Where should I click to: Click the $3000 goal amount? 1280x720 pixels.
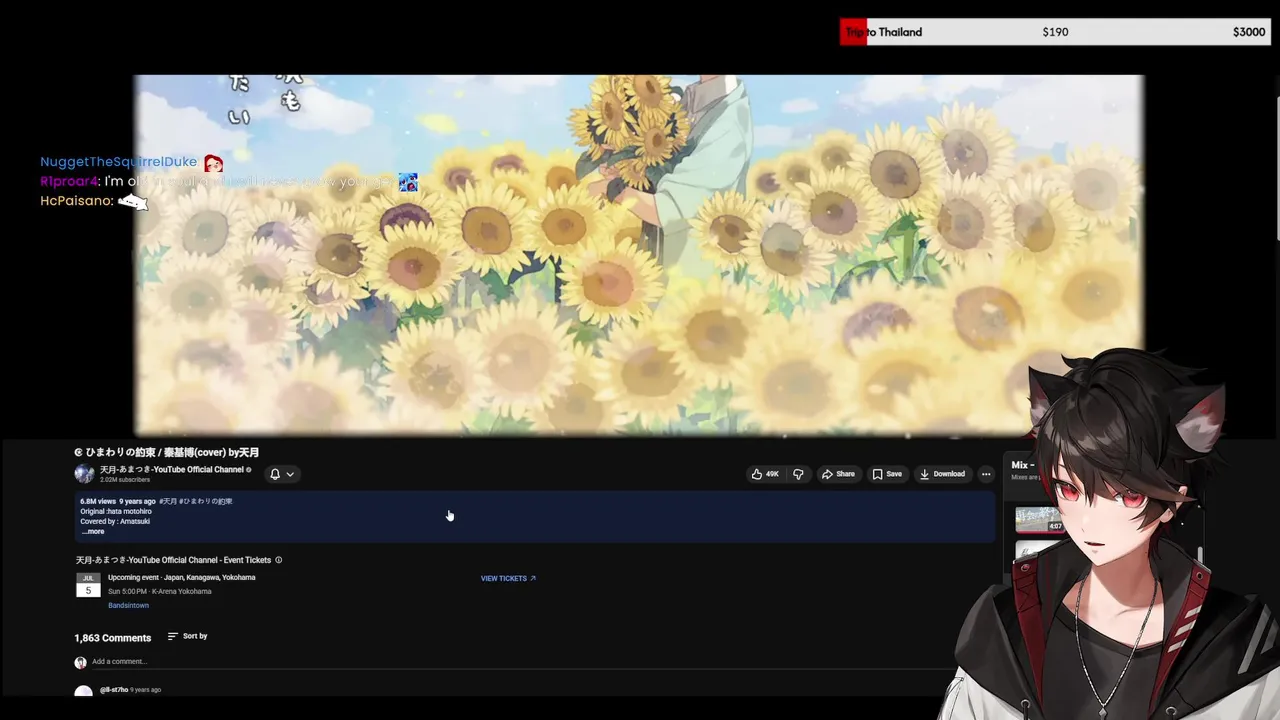coord(1249,32)
